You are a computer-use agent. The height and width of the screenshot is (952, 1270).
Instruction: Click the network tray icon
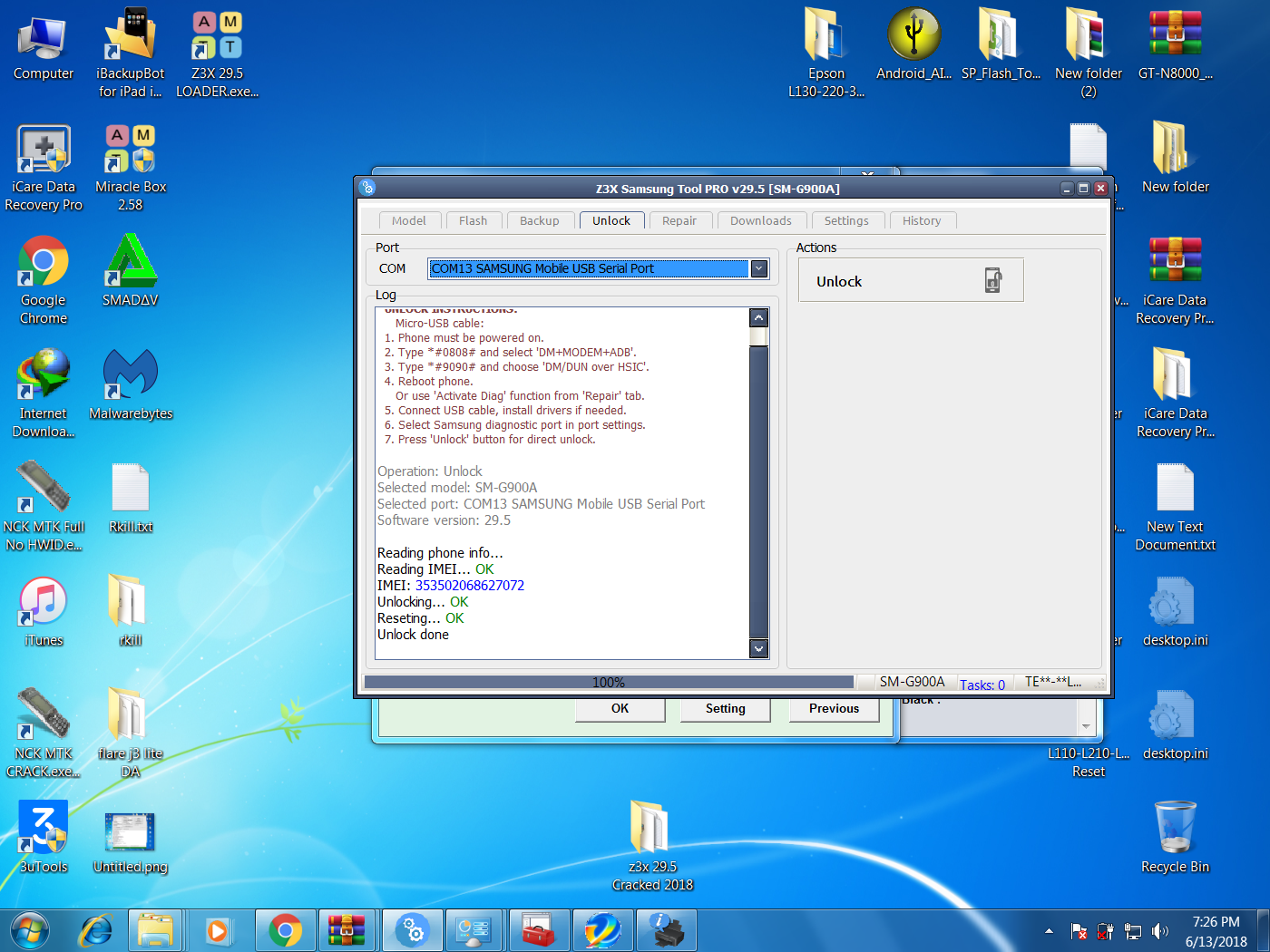click(1132, 931)
